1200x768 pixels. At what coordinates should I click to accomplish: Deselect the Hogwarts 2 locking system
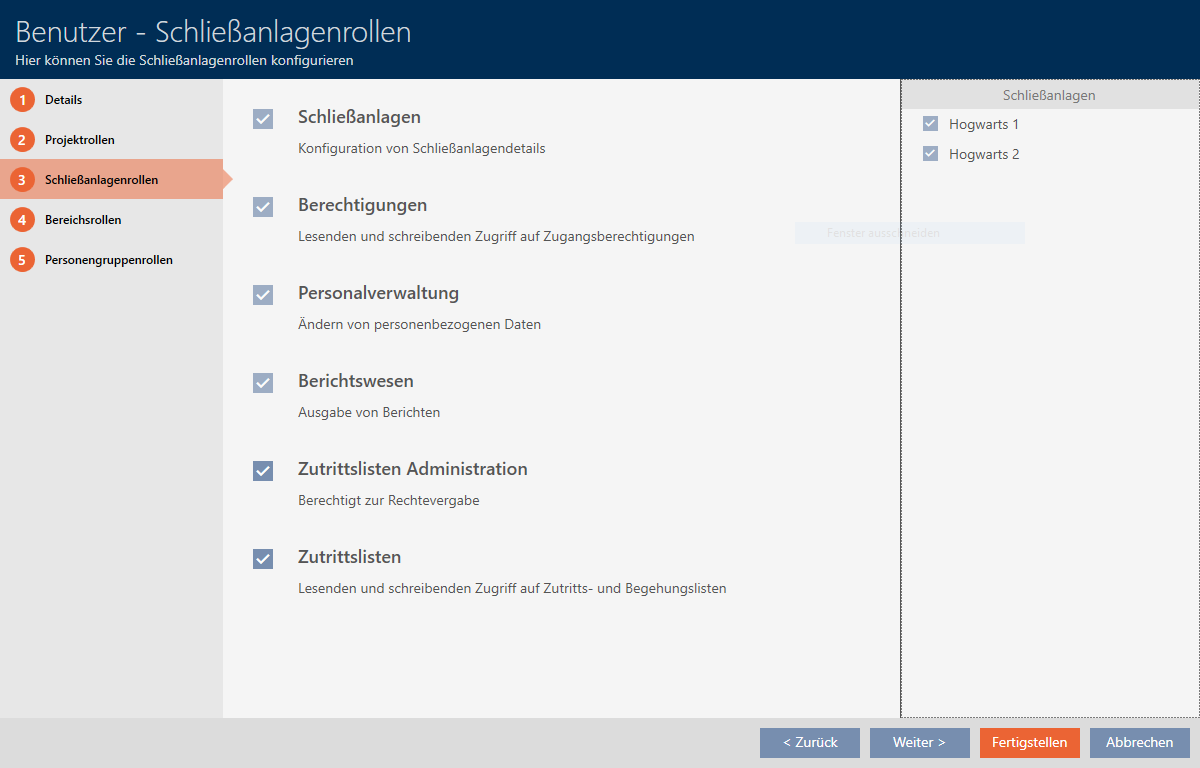(930, 154)
